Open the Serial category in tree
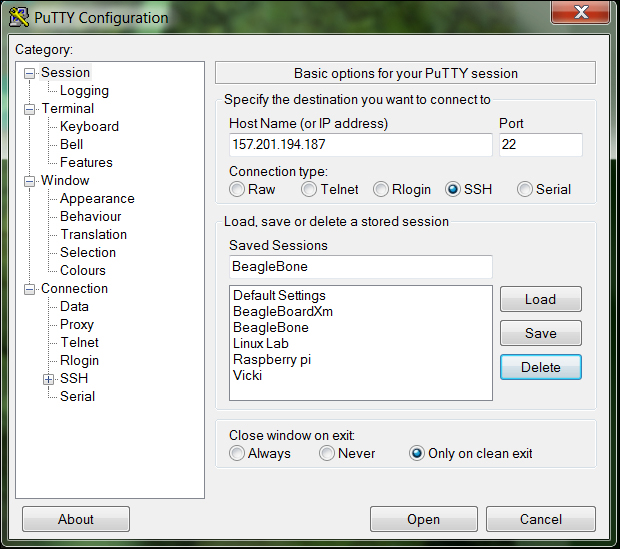620x549 pixels. (78, 396)
